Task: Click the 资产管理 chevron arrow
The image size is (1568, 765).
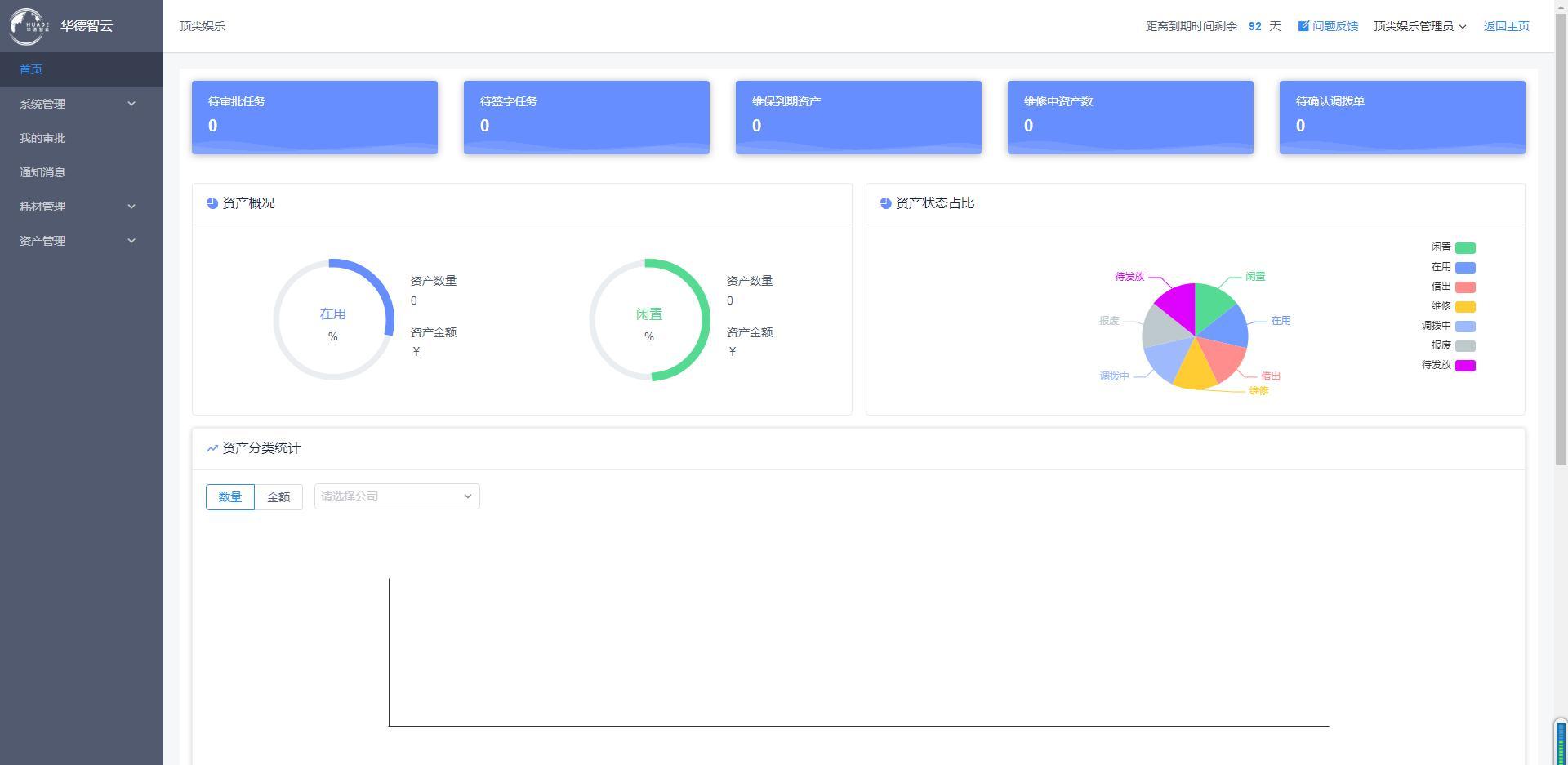Action: 131,241
